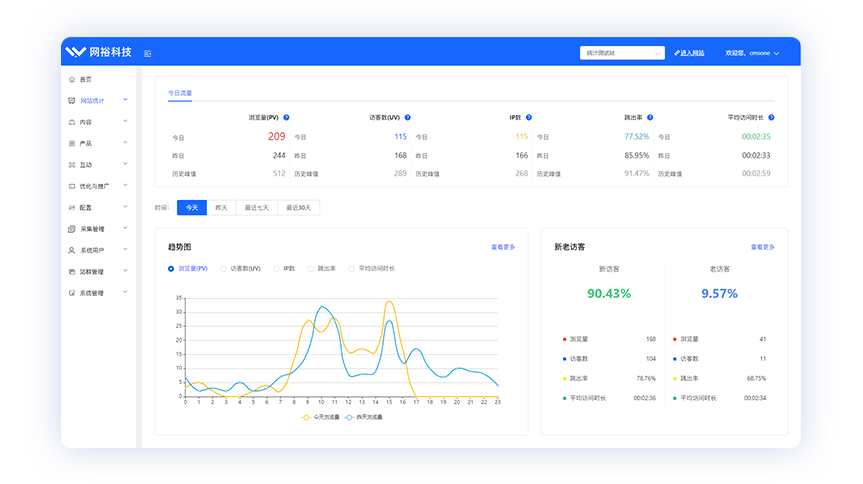Expand the 站群管理 chevron in the sidebar
Image resolution: width=863 pixels, height=484 pixels.
tap(125, 271)
